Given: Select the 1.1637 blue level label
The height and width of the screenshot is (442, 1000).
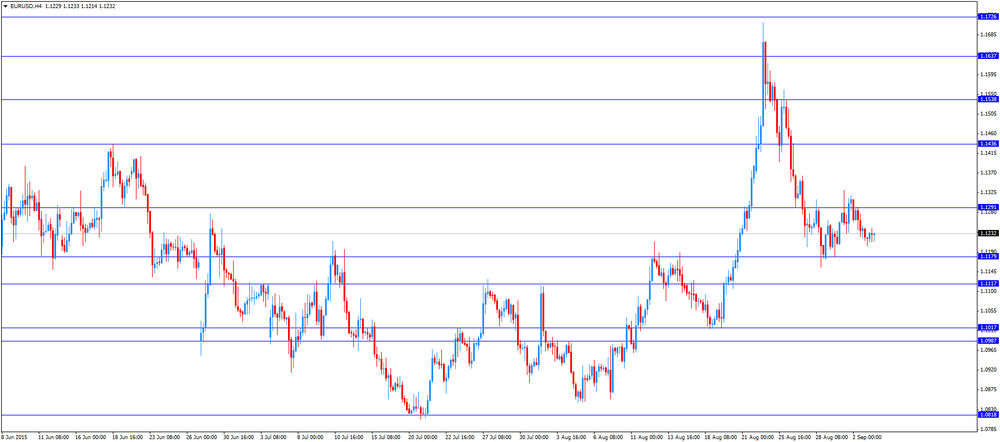Looking at the screenshot, I should point(987,56).
